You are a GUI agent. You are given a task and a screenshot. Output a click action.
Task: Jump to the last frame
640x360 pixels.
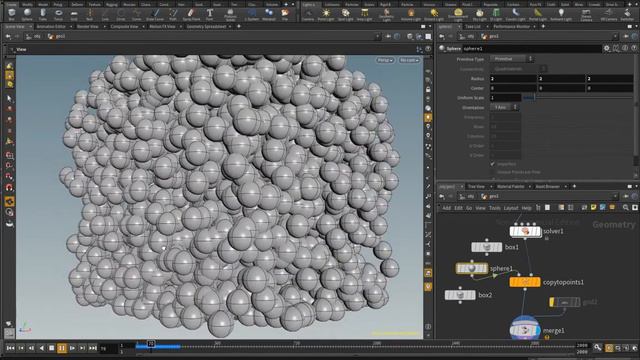coord(93,348)
